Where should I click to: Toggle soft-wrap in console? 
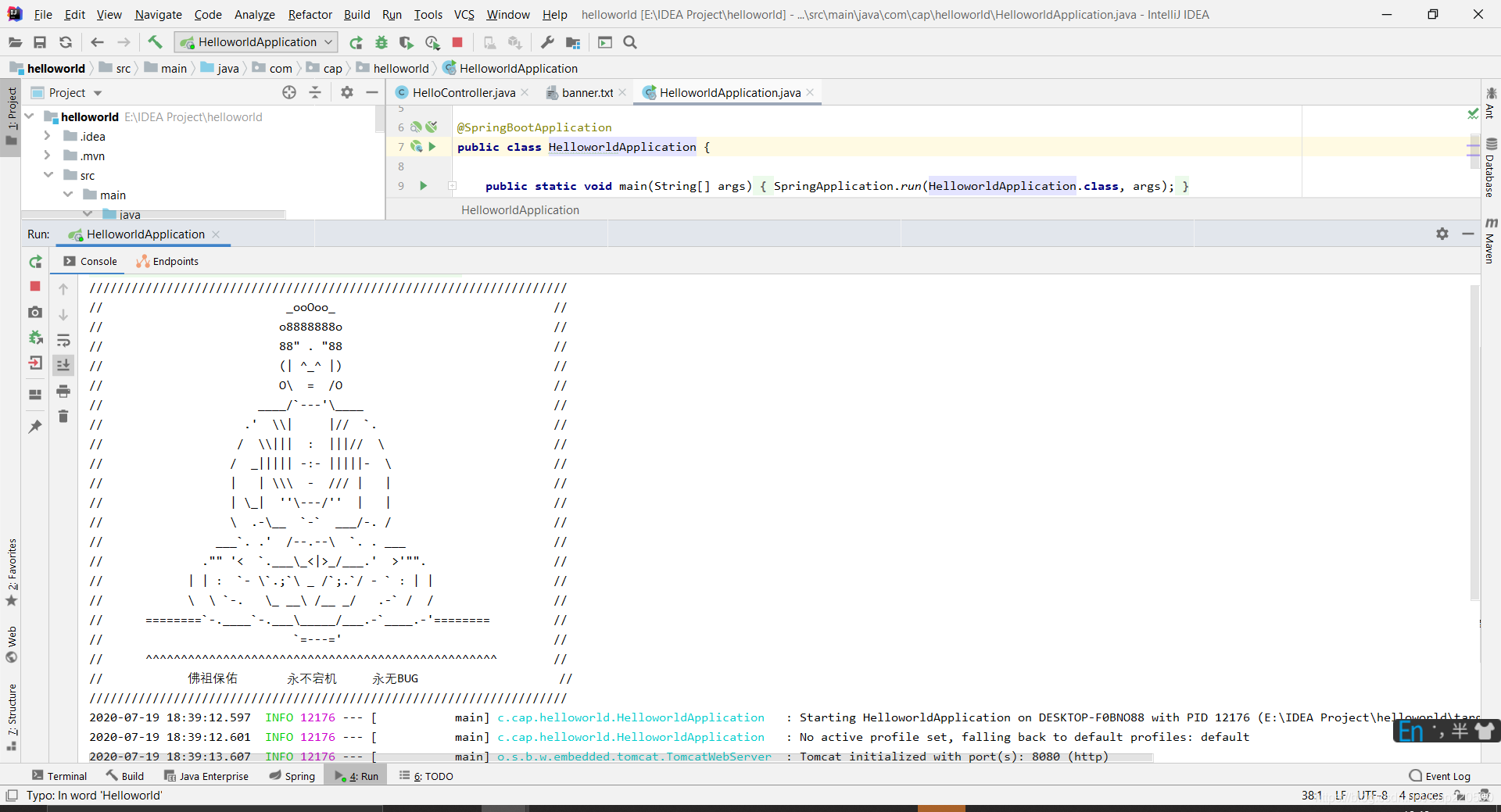pyautogui.click(x=63, y=340)
